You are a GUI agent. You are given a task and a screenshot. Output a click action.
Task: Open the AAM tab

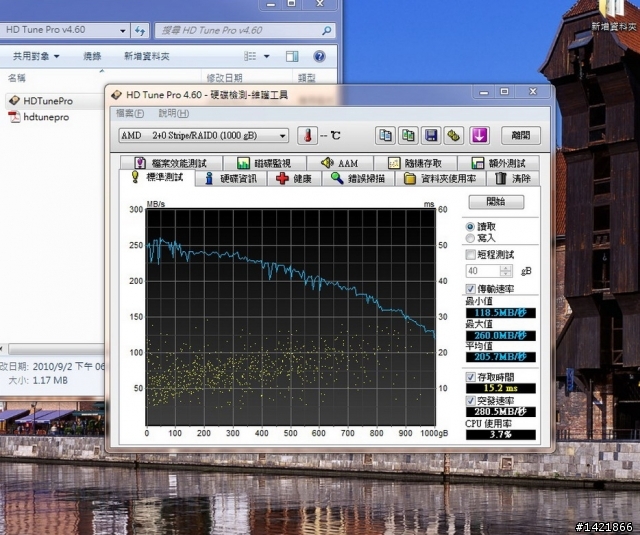pyautogui.click(x=340, y=163)
